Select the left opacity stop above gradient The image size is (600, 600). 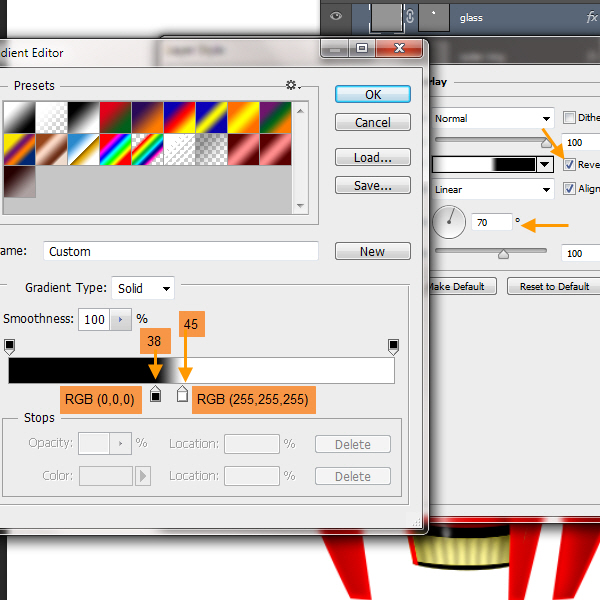[x=10, y=346]
